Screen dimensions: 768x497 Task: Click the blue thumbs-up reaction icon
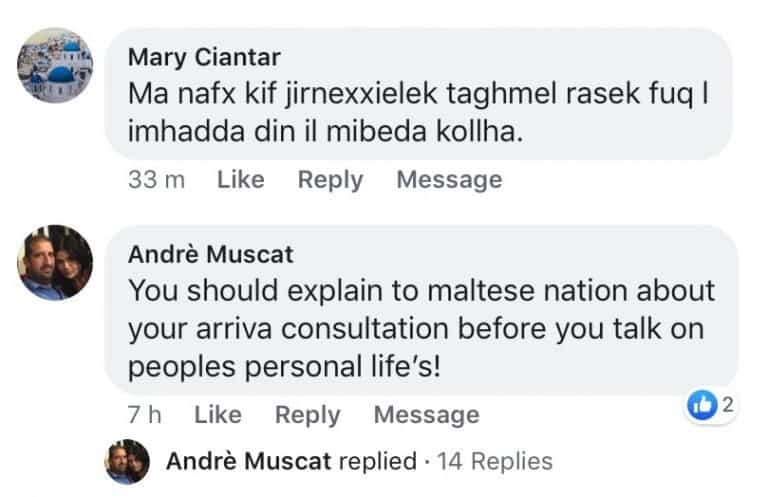702,406
